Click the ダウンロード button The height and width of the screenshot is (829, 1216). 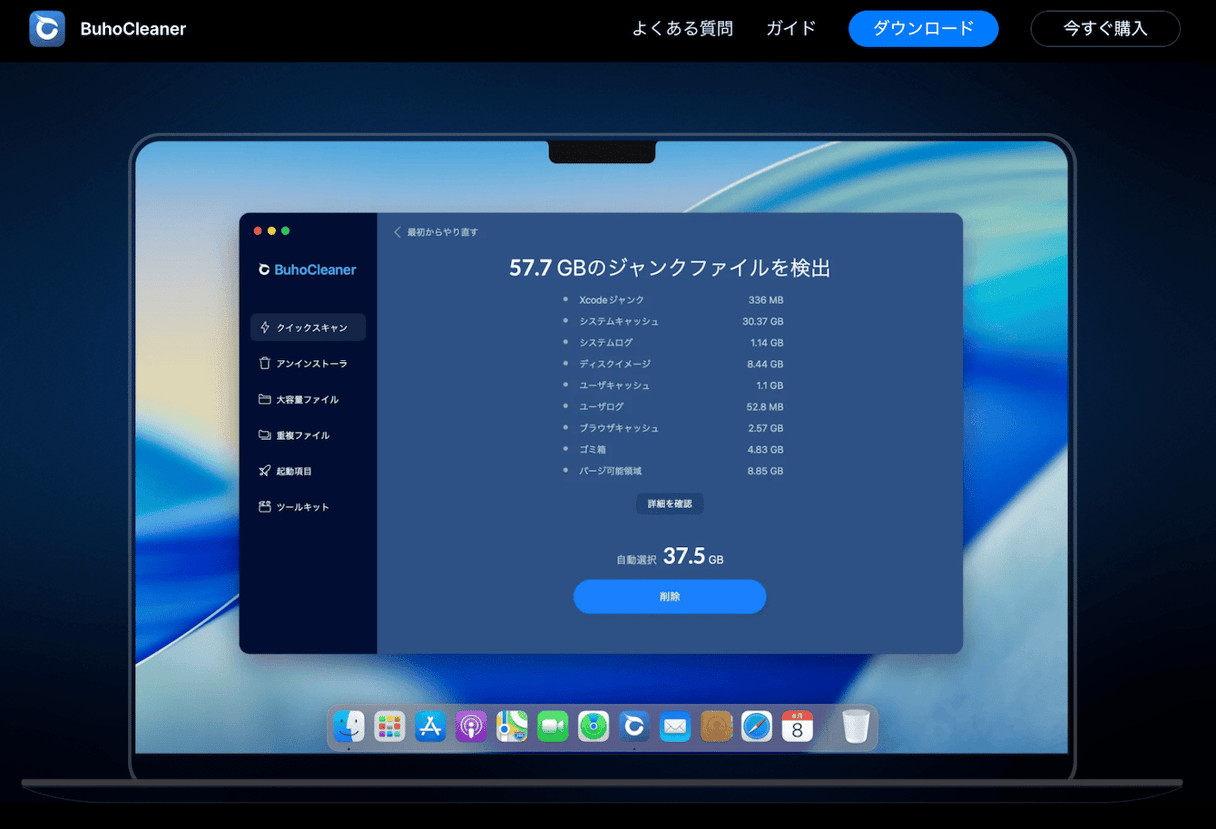923,29
